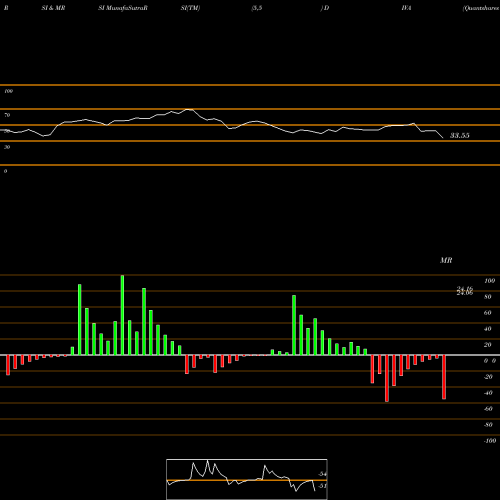Click the 'MR' label above the bar chart
The width and height of the screenshot is (500, 500).
tap(446, 260)
